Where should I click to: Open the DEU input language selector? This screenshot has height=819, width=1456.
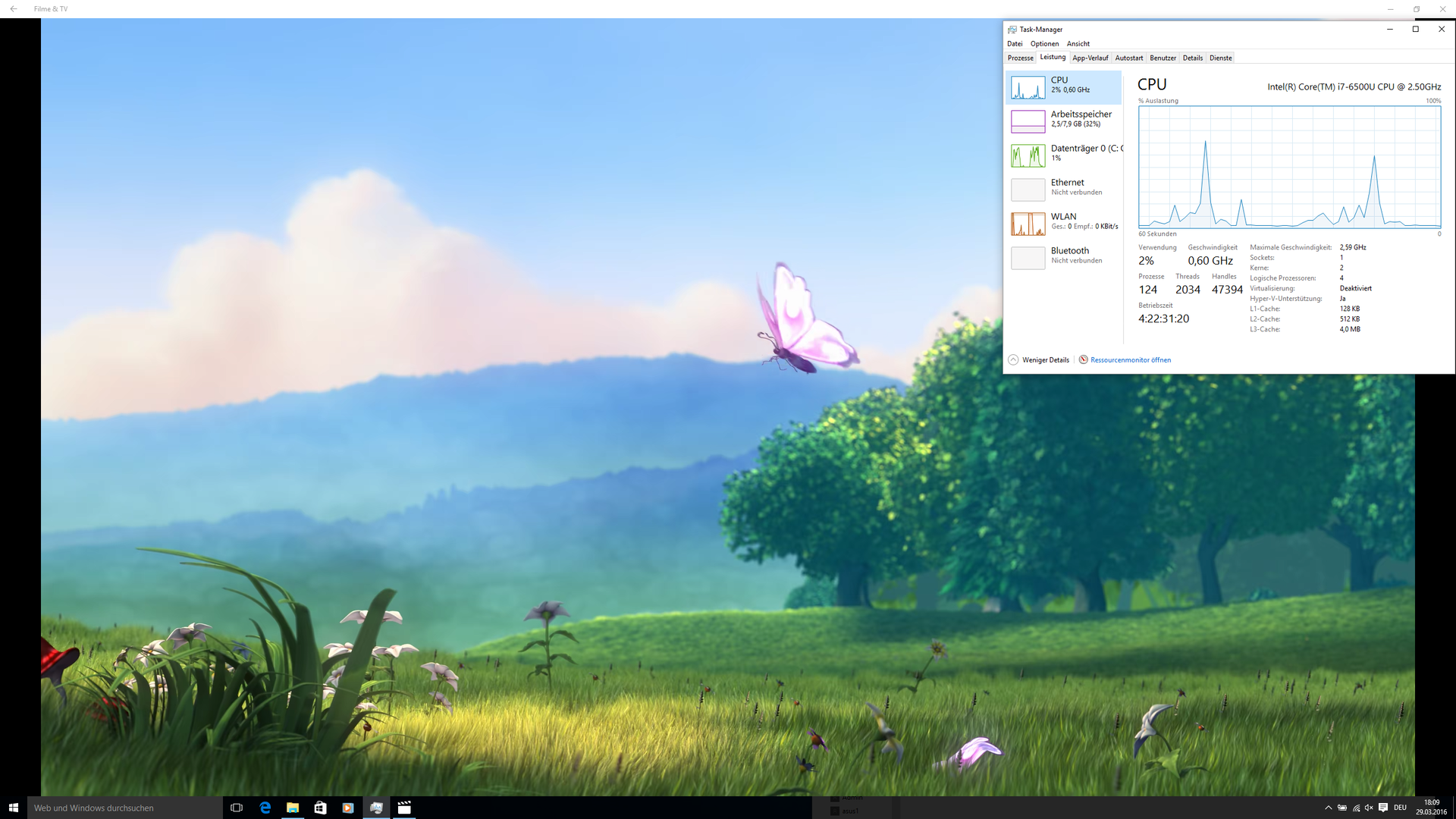pyautogui.click(x=1400, y=808)
